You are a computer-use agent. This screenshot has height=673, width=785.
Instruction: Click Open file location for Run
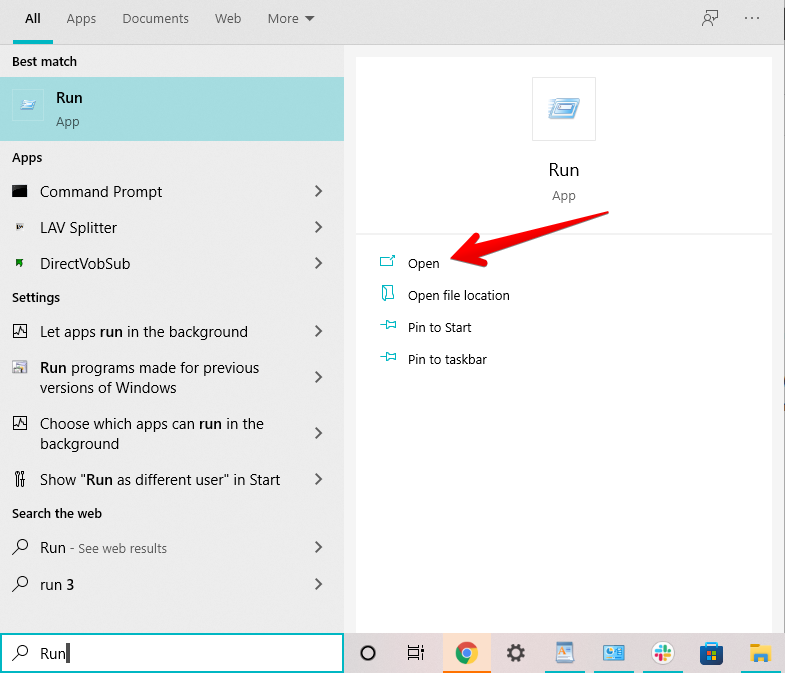tap(458, 295)
